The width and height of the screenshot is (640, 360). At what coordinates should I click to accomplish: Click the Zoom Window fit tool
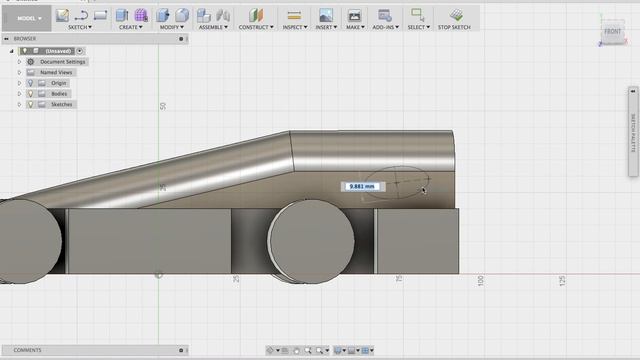pyautogui.click(x=319, y=350)
